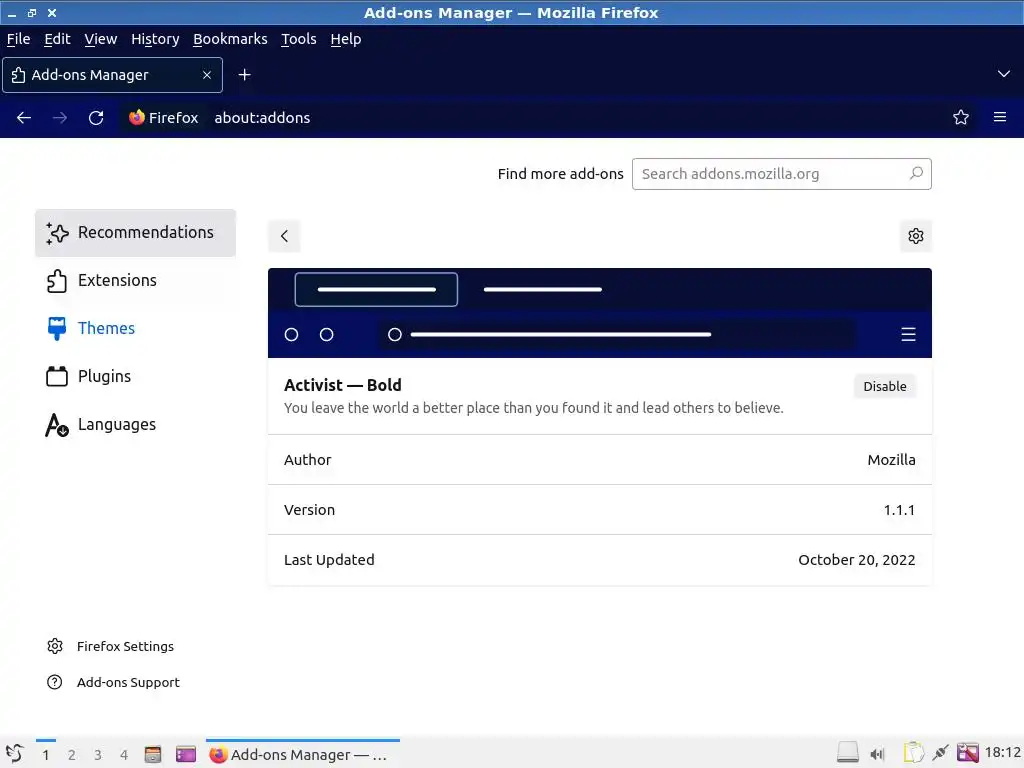Open the Recommendations category
1024x768 pixels.
[135, 232]
